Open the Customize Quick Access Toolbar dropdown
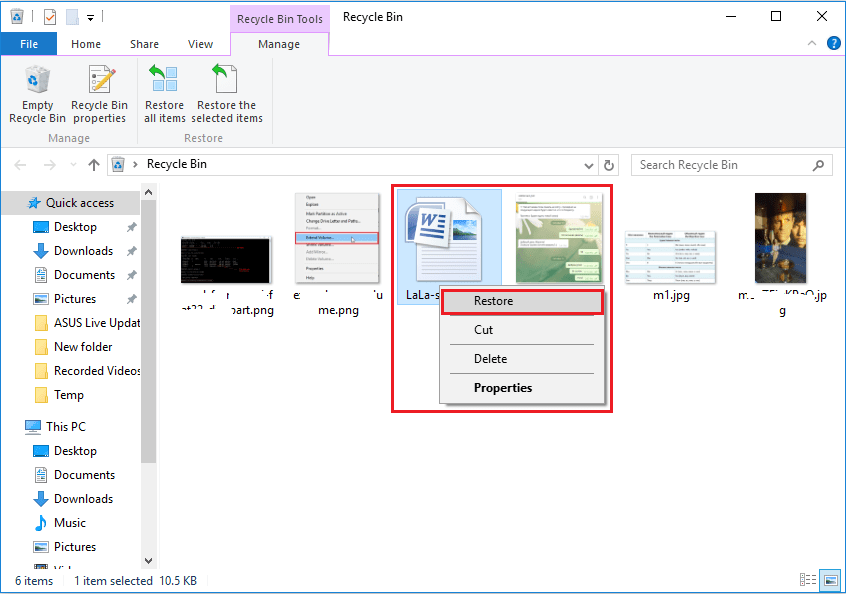The width and height of the screenshot is (846, 594). 90,17
